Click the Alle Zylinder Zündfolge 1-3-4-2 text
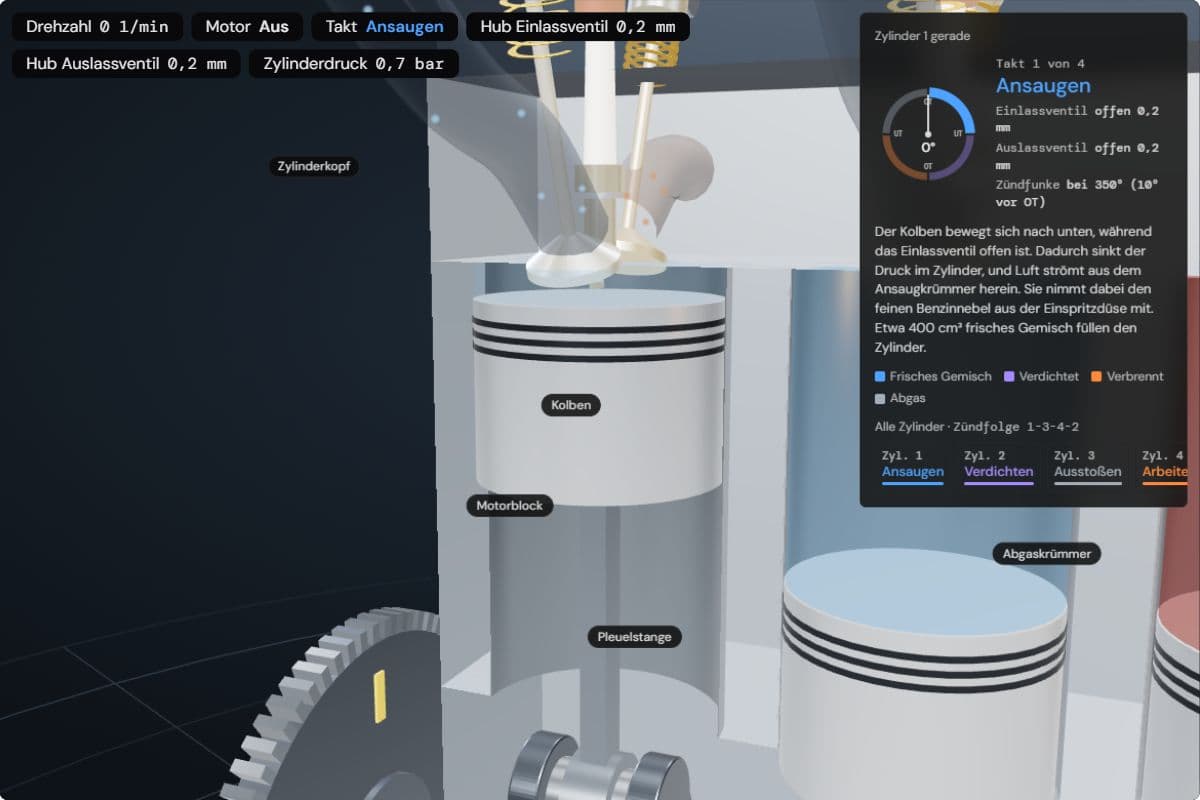Viewport: 1200px width, 800px height. [x=977, y=427]
